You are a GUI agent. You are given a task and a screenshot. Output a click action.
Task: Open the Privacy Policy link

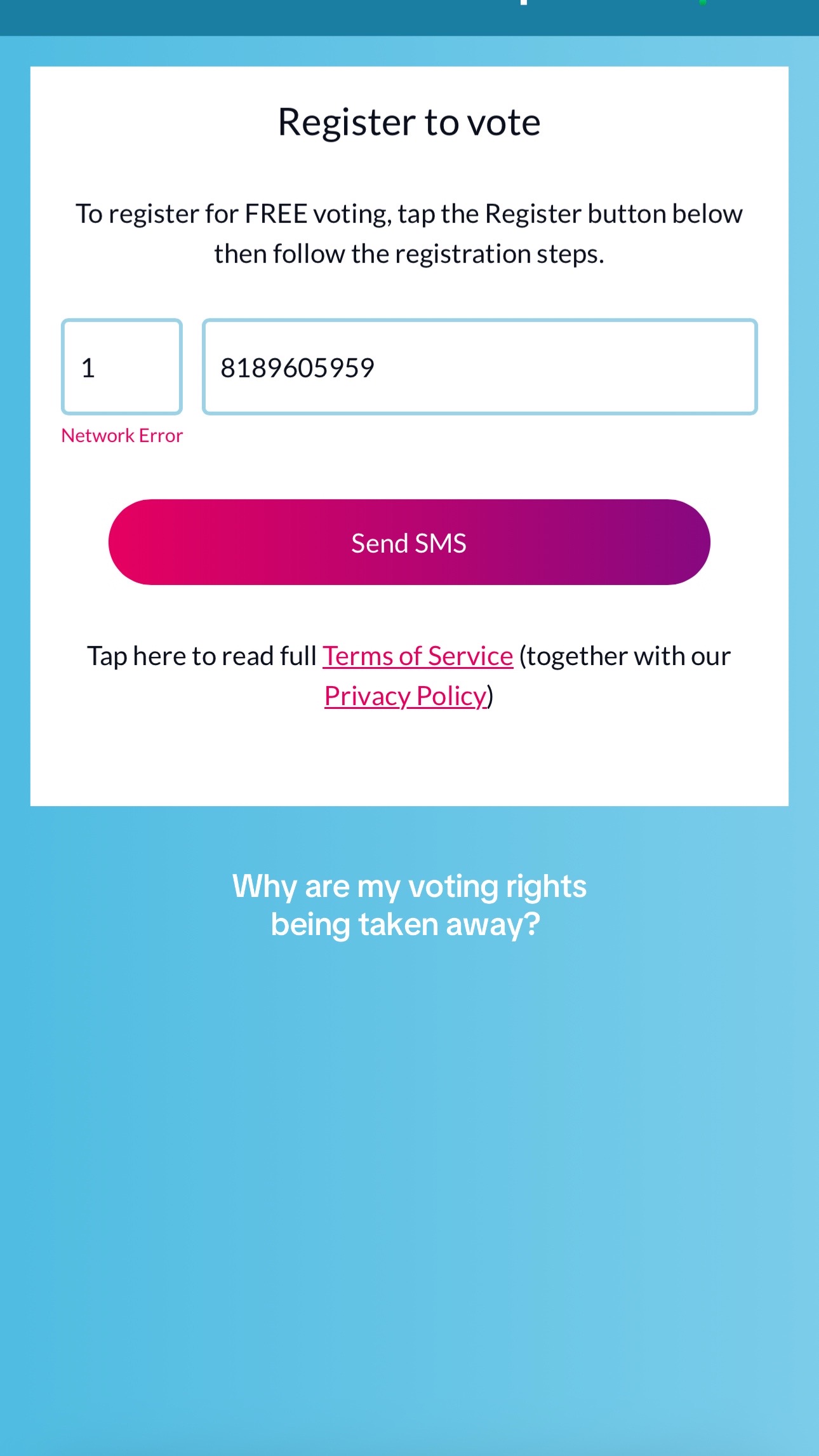click(405, 696)
